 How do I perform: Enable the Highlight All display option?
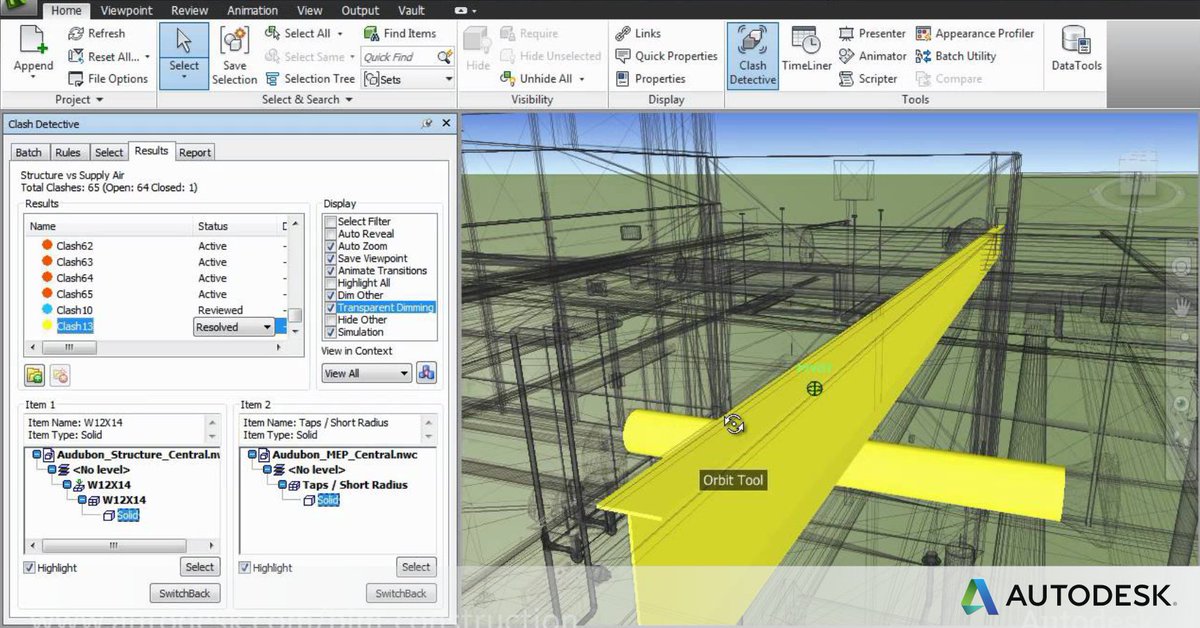[x=331, y=283]
